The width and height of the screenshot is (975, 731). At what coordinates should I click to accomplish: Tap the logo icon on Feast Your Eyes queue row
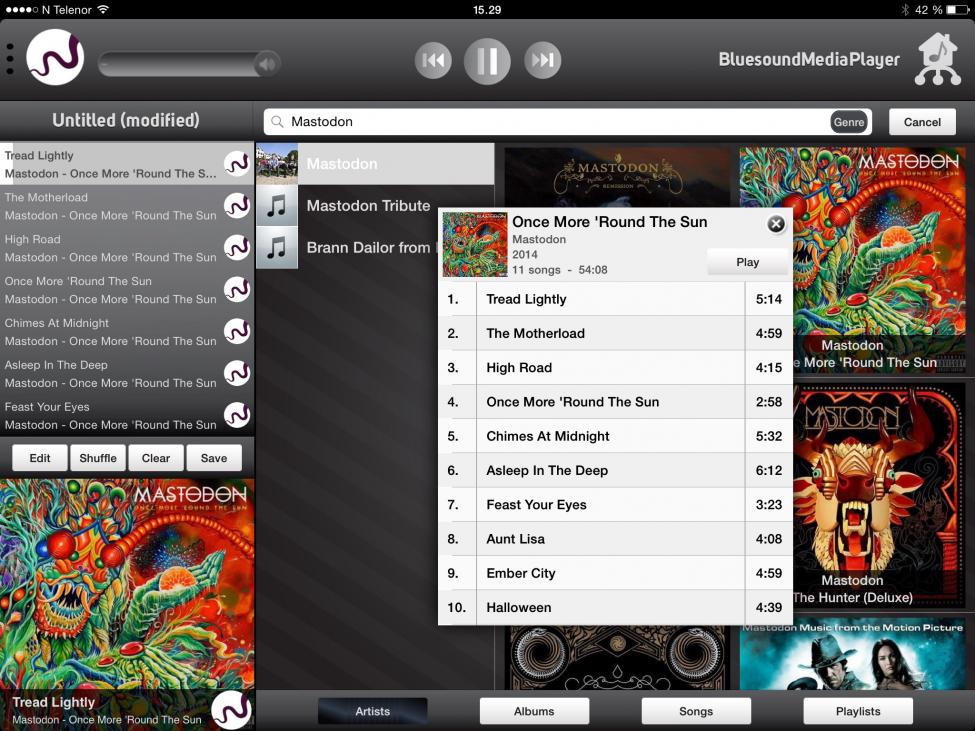[237, 415]
